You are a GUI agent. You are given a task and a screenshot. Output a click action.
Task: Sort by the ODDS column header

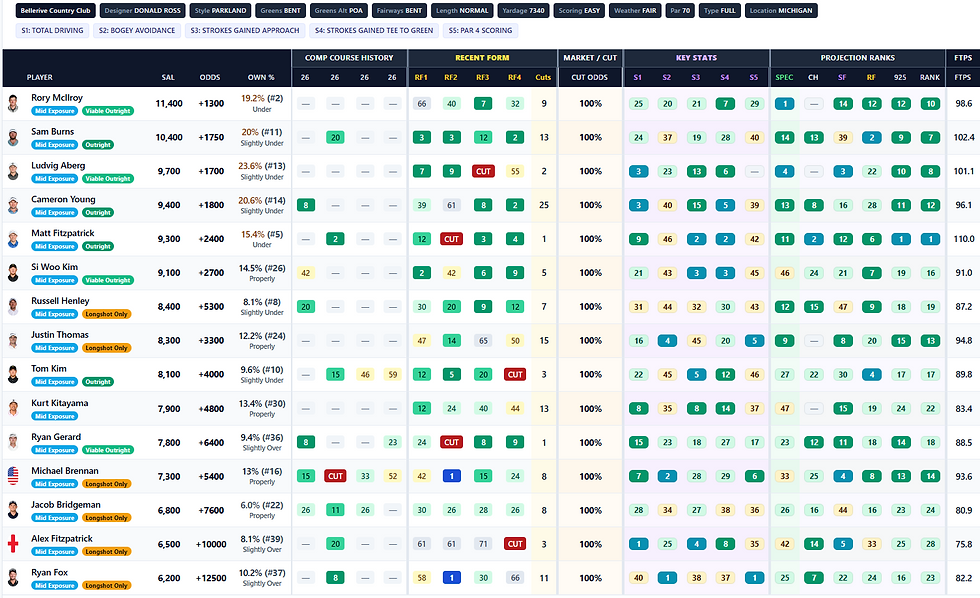210,77
